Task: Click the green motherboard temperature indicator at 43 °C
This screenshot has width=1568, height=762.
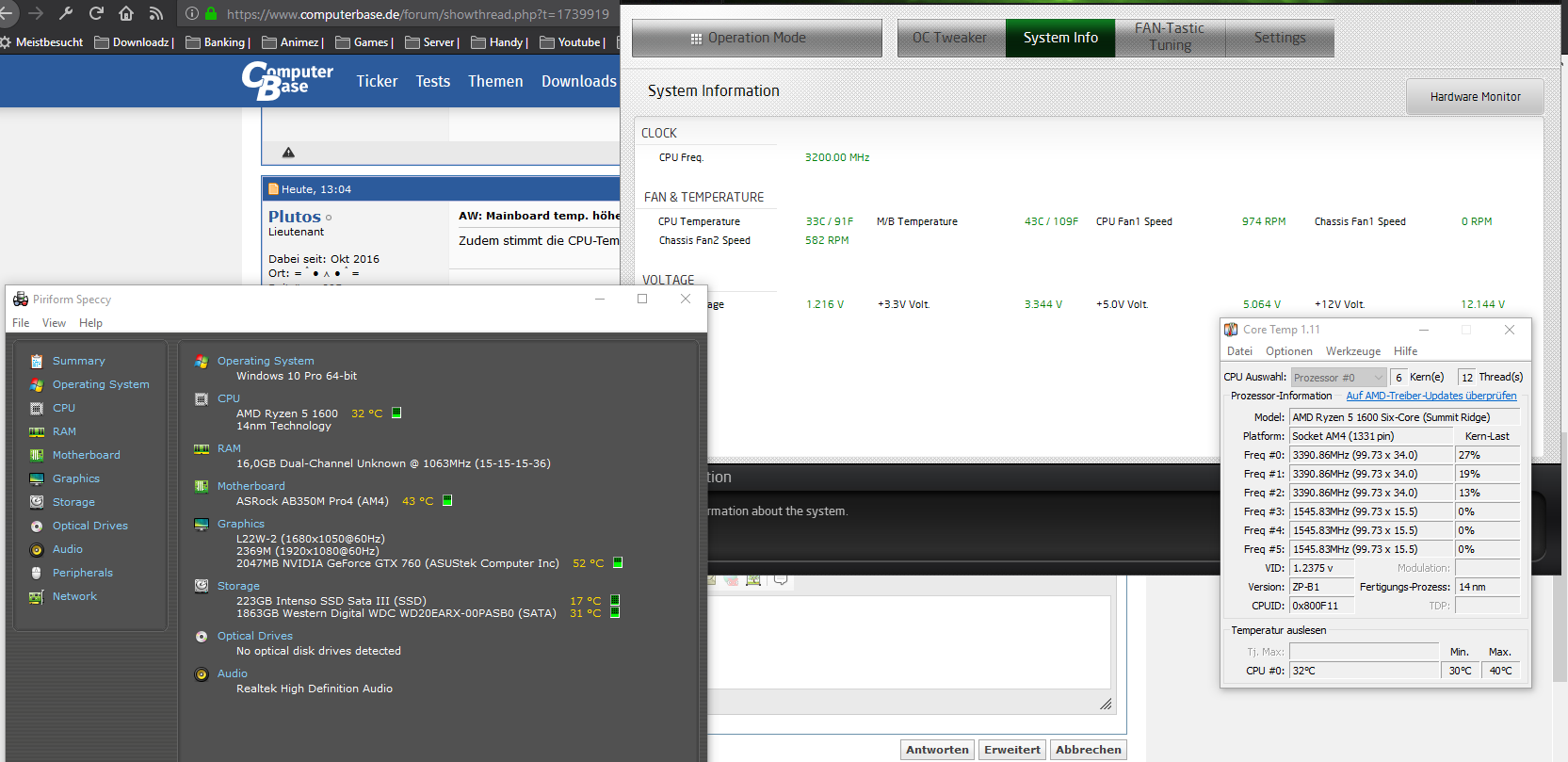Action: 447,500
